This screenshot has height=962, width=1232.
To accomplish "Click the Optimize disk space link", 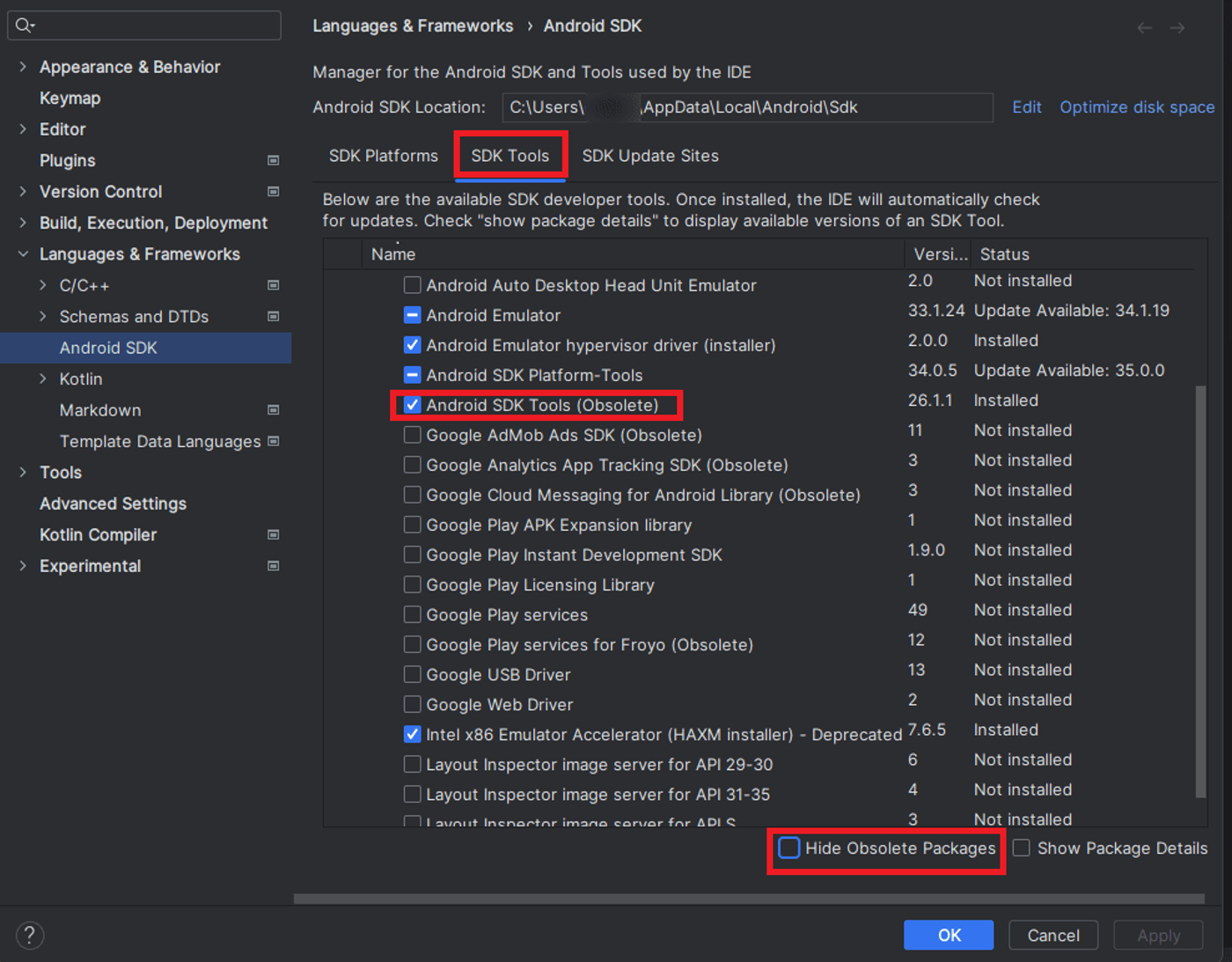I will pos(1137,107).
